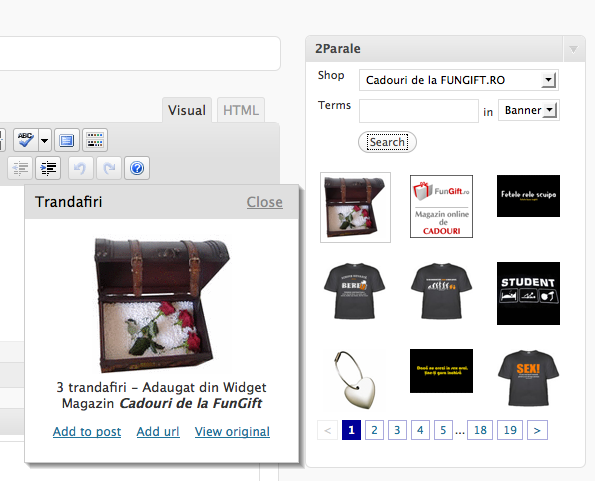Image resolution: width=595 pixels, height=481 pixels.
Task: Click the redo arrow icon
Action: point(109,168)
